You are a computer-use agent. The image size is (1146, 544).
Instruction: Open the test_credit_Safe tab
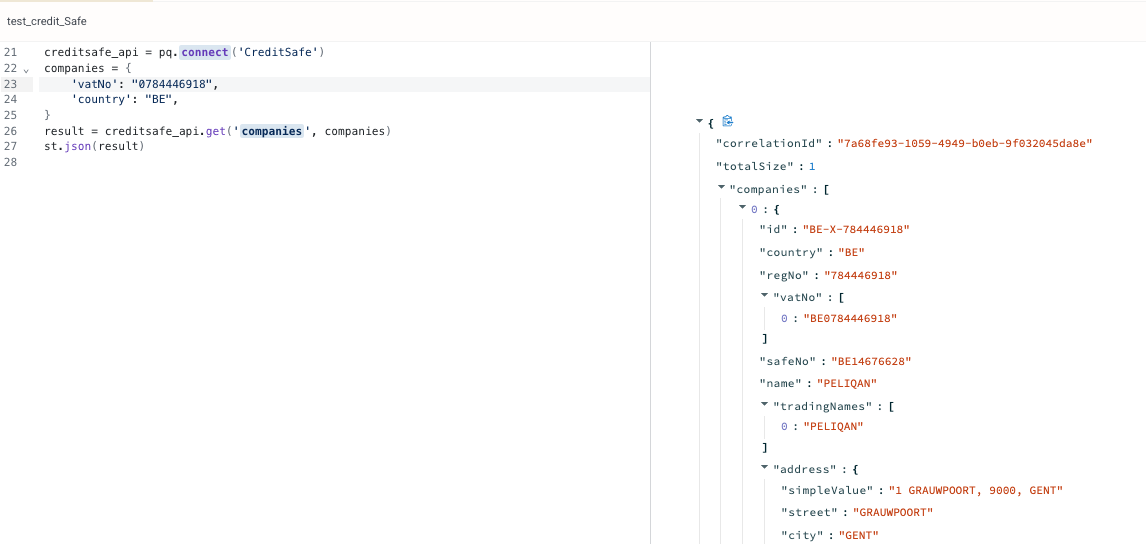47,21
